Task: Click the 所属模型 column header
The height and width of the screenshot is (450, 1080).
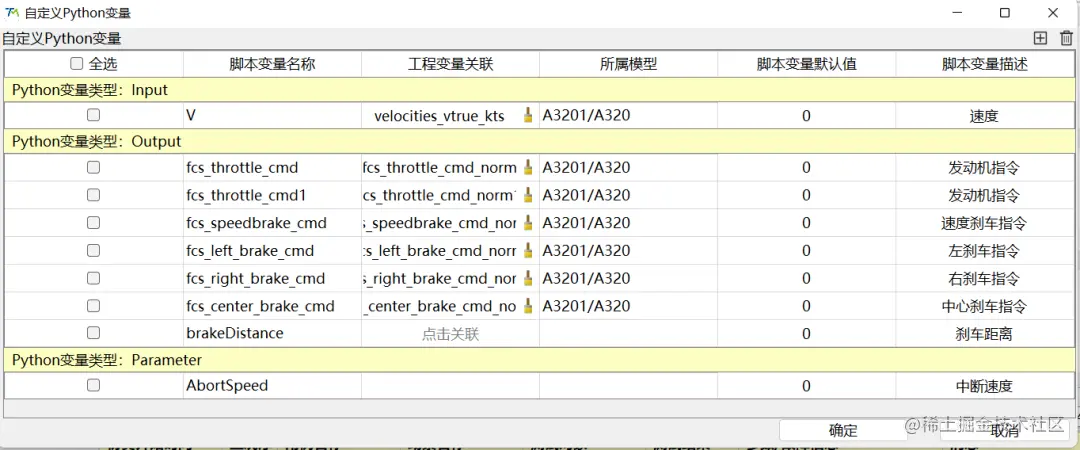Action: 628,65
